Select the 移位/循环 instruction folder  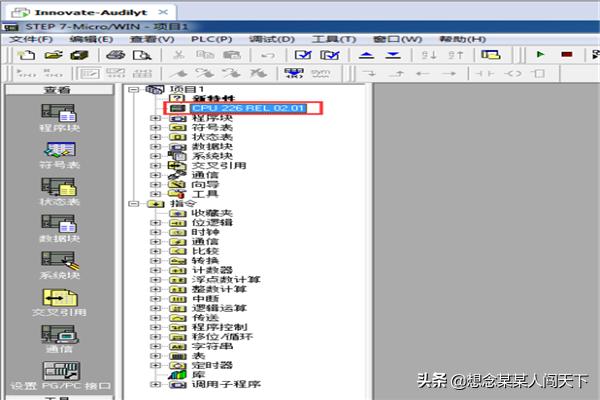pos(222,337)
